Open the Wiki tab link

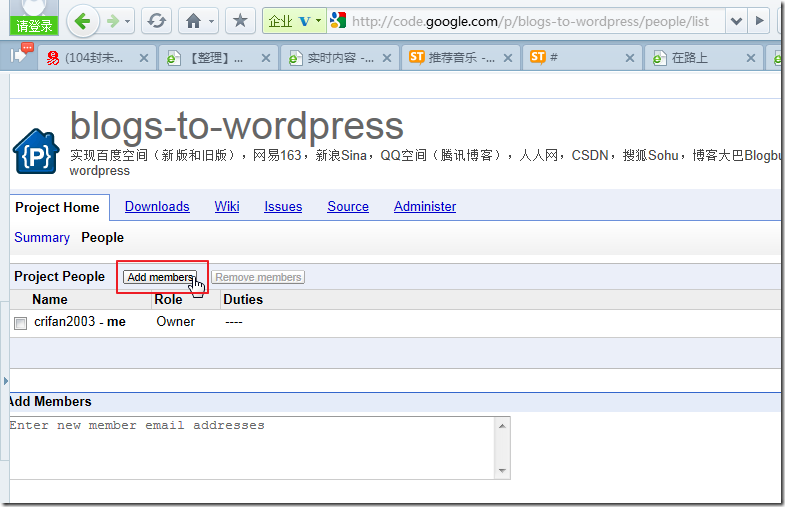227,206
